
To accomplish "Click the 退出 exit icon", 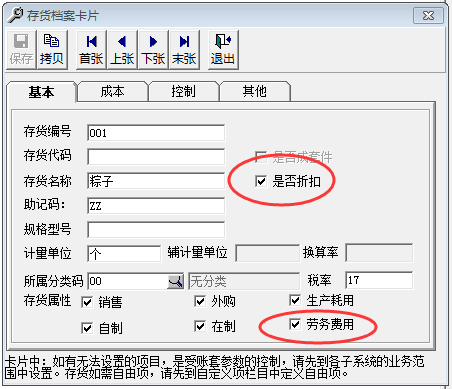I will 223,50.
